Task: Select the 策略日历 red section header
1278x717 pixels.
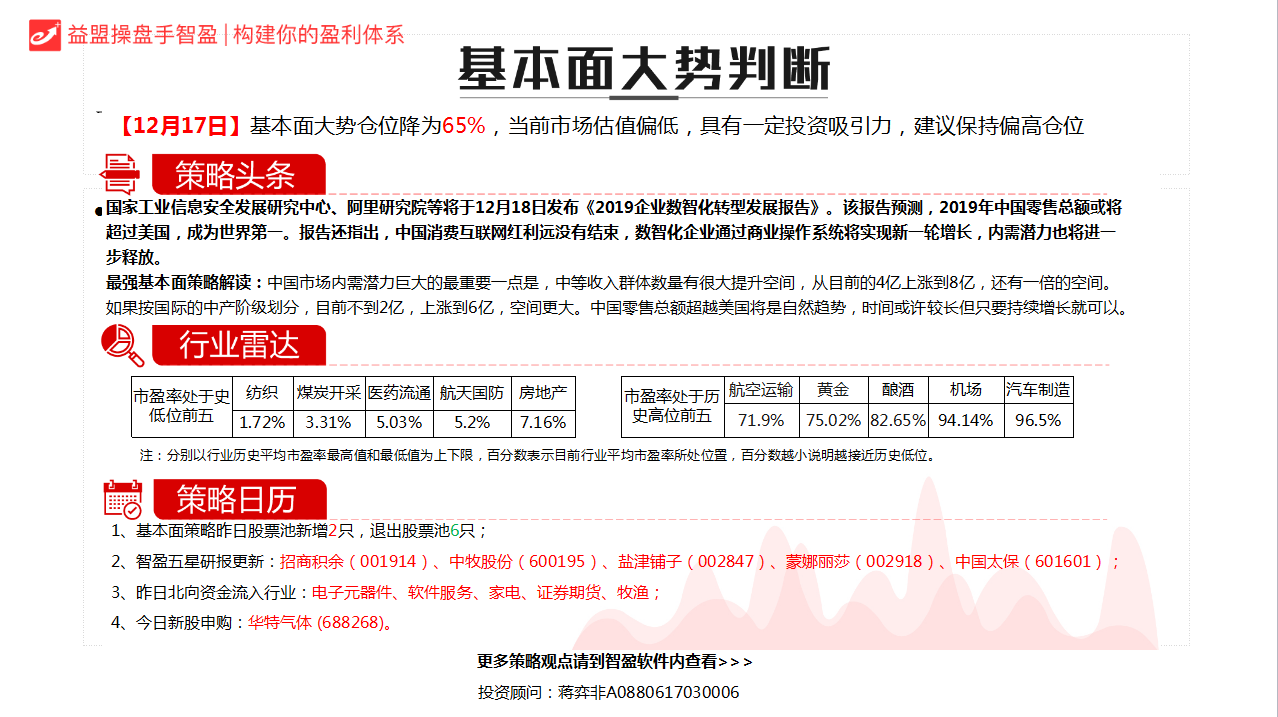Action: [x=237, y=499]
